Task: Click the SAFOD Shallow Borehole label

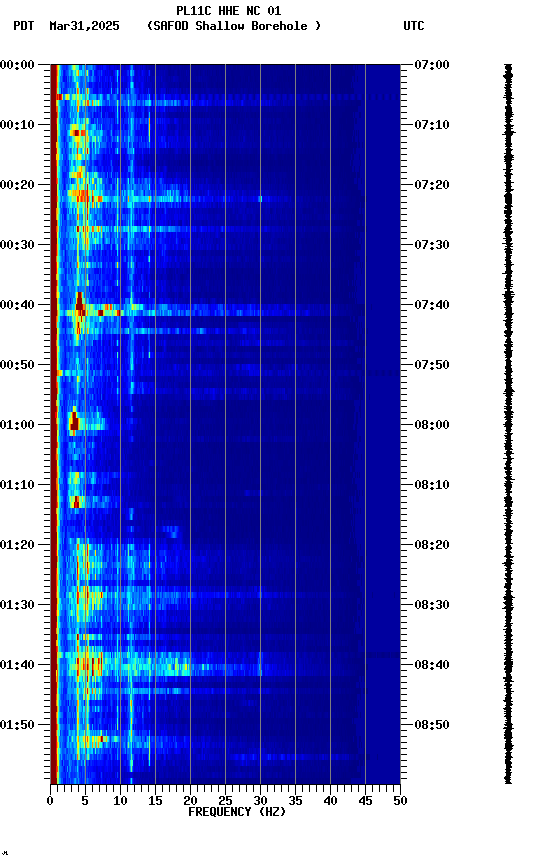Action: [234, 26]
